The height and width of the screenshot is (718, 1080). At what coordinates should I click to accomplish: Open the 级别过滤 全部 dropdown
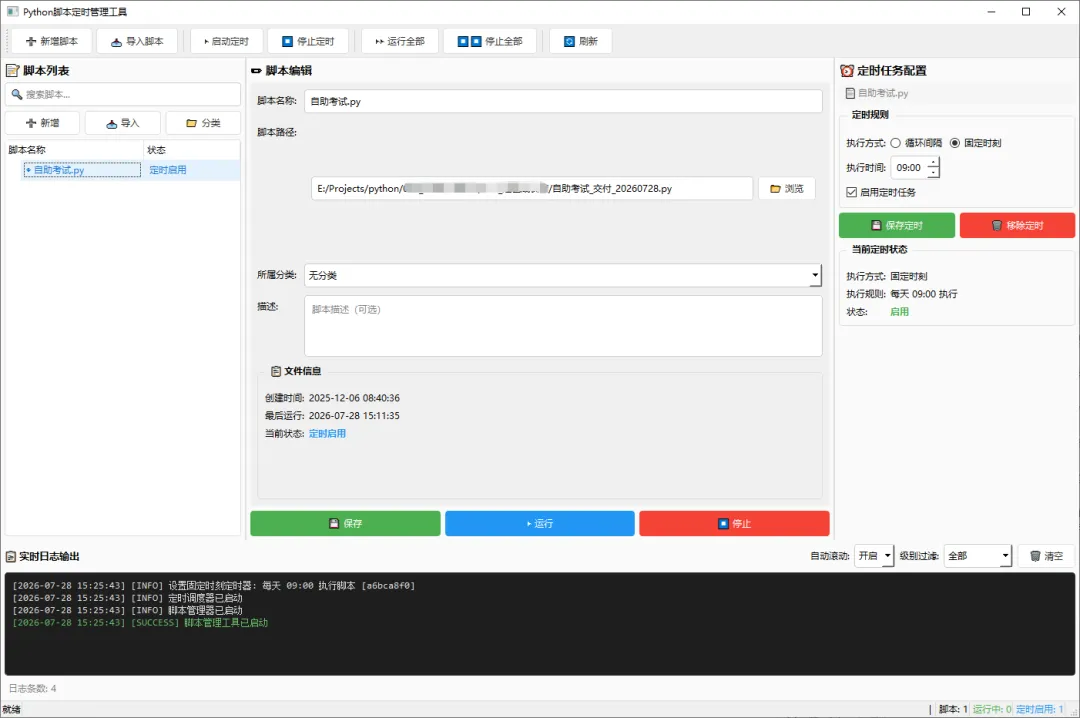click(x=977, y=556)
